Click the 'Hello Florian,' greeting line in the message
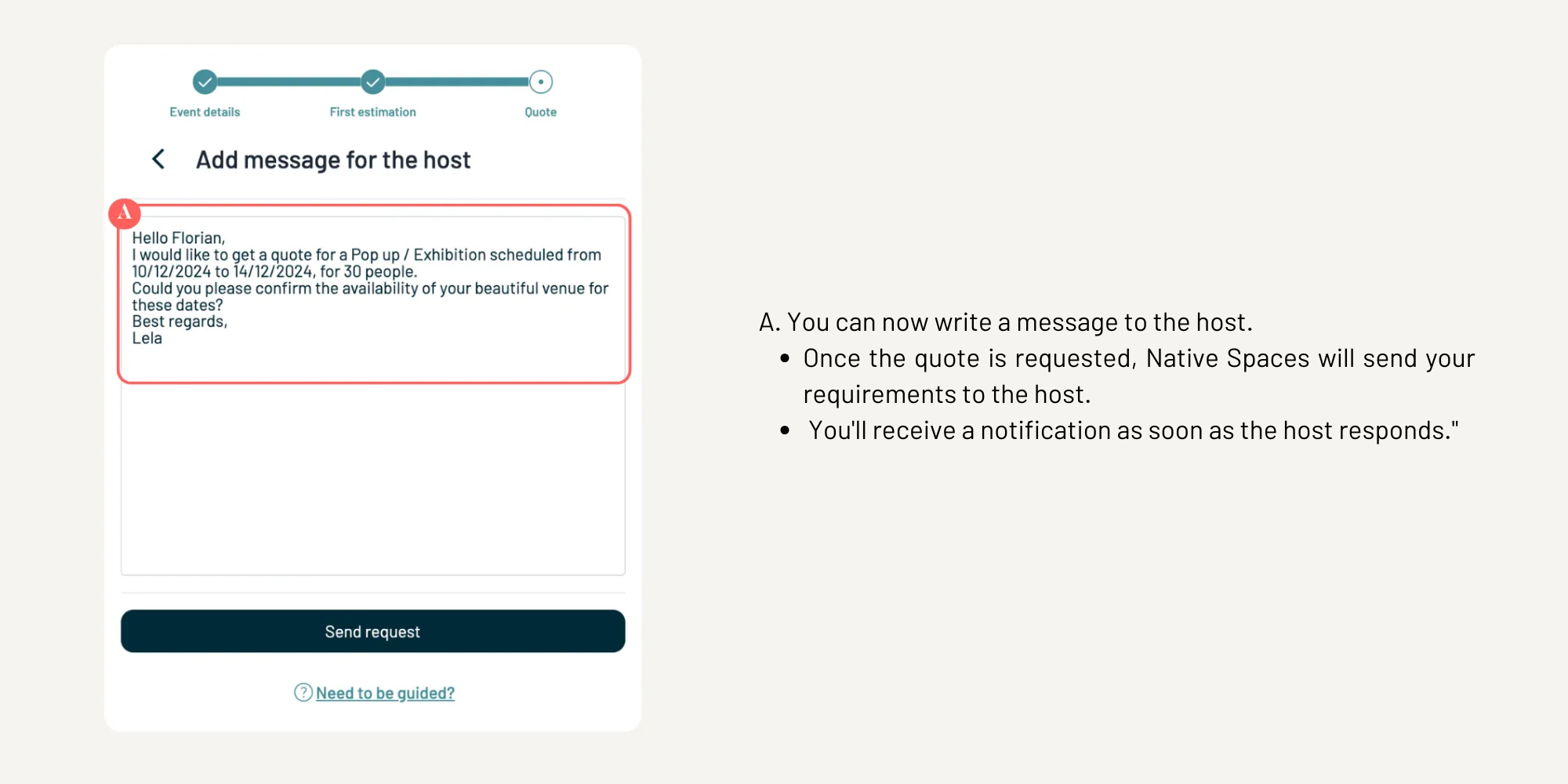Image resolution: width=1568 pixels, height=784 pixels. 179,238
